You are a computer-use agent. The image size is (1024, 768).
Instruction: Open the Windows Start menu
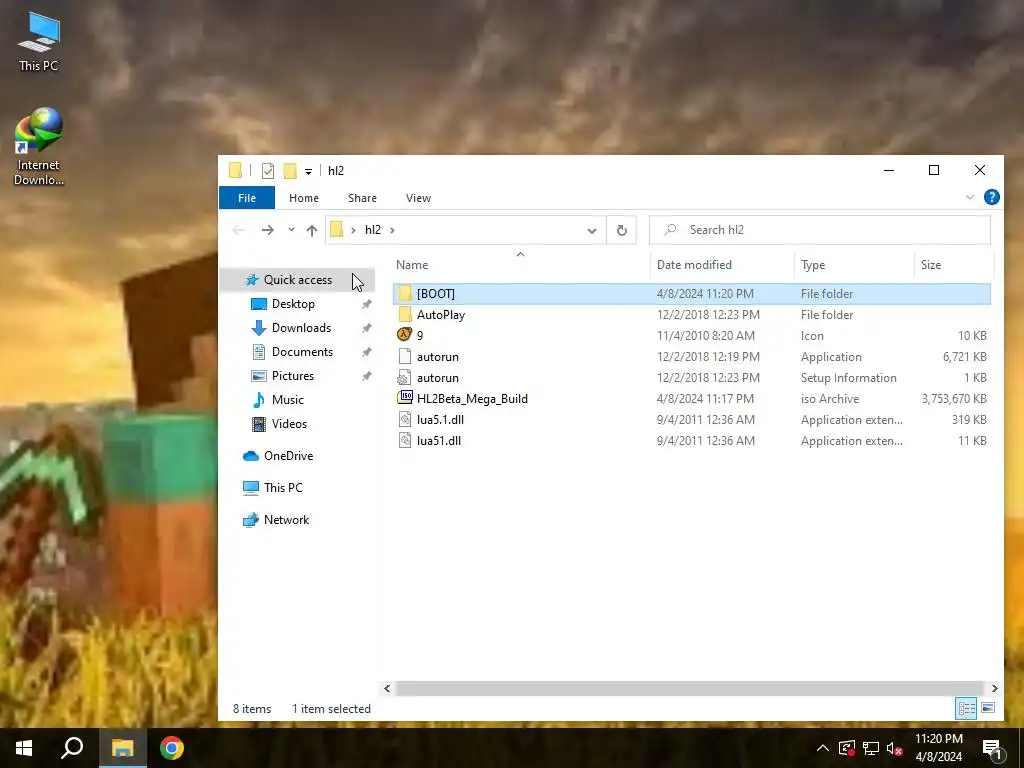[24, 748]
